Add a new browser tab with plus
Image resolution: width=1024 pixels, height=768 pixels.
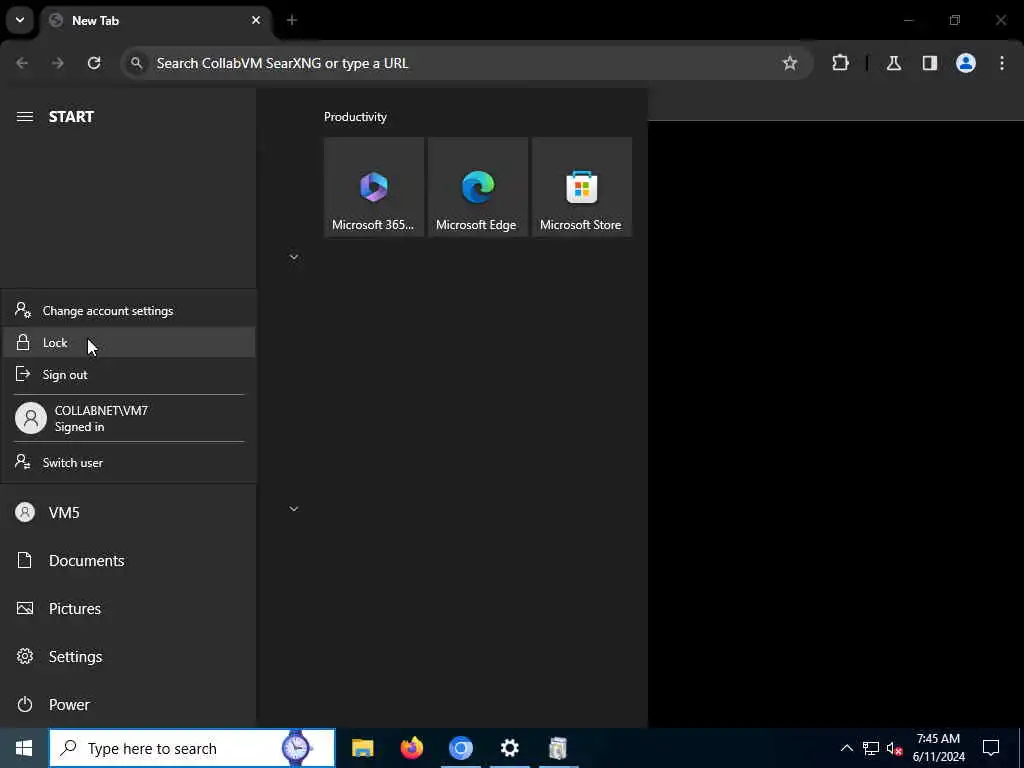point(292,20)
